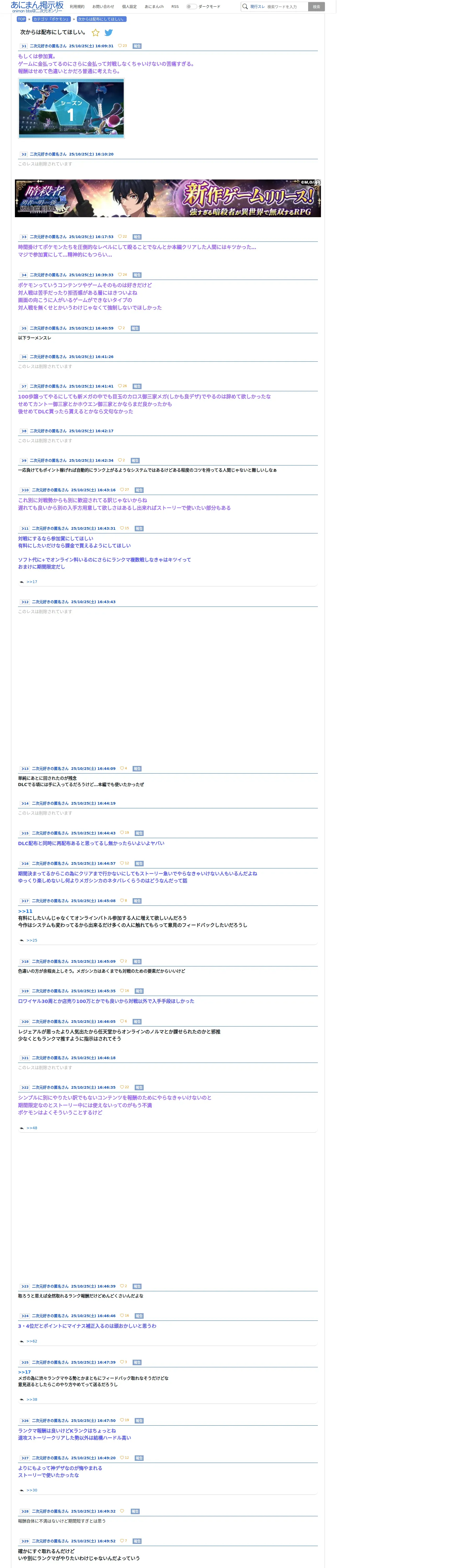Screen dimensions: 474x1568
Task: Report post 25 with its 報告 button
Action: [x=137, y=1362]
